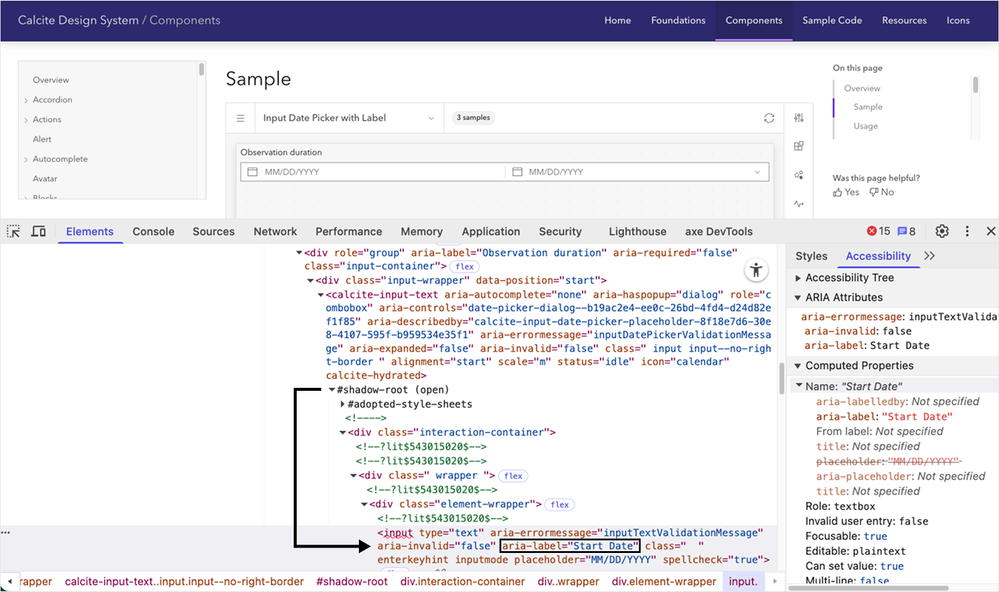
Task: Select the Accessibility sidebar tab
Action: pos(878,256)
